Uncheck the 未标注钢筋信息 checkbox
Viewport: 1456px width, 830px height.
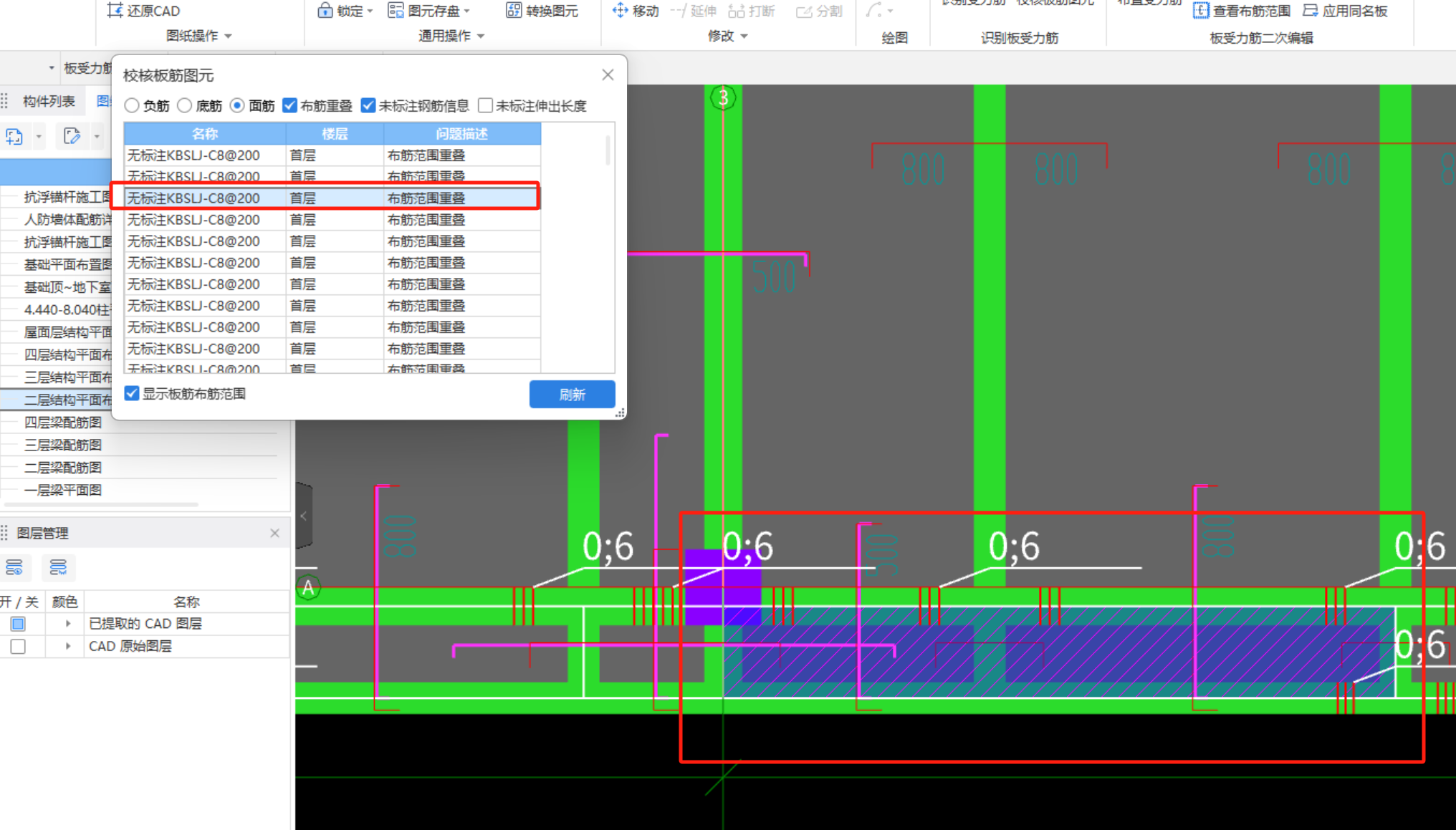pos(368,106)
